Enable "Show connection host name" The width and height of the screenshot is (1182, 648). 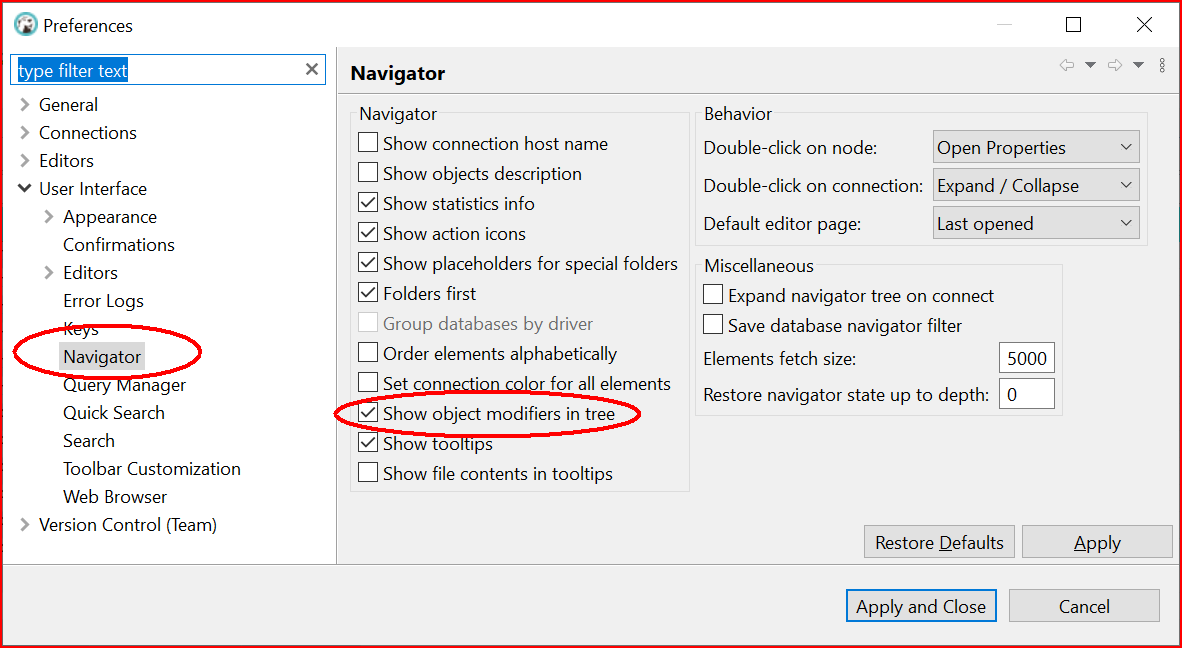click(368, 143)
